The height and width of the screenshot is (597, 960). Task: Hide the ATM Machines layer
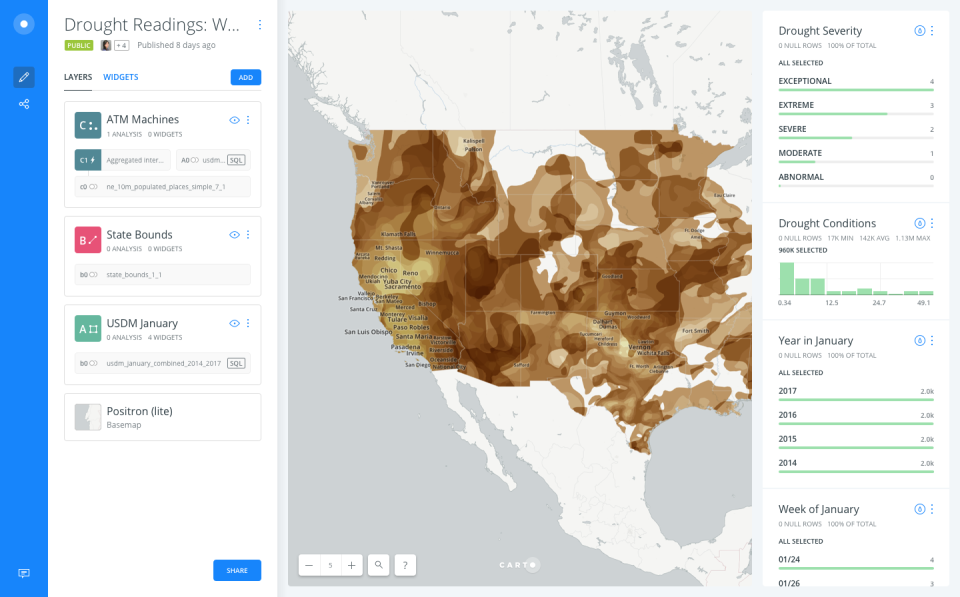point(234,120)
